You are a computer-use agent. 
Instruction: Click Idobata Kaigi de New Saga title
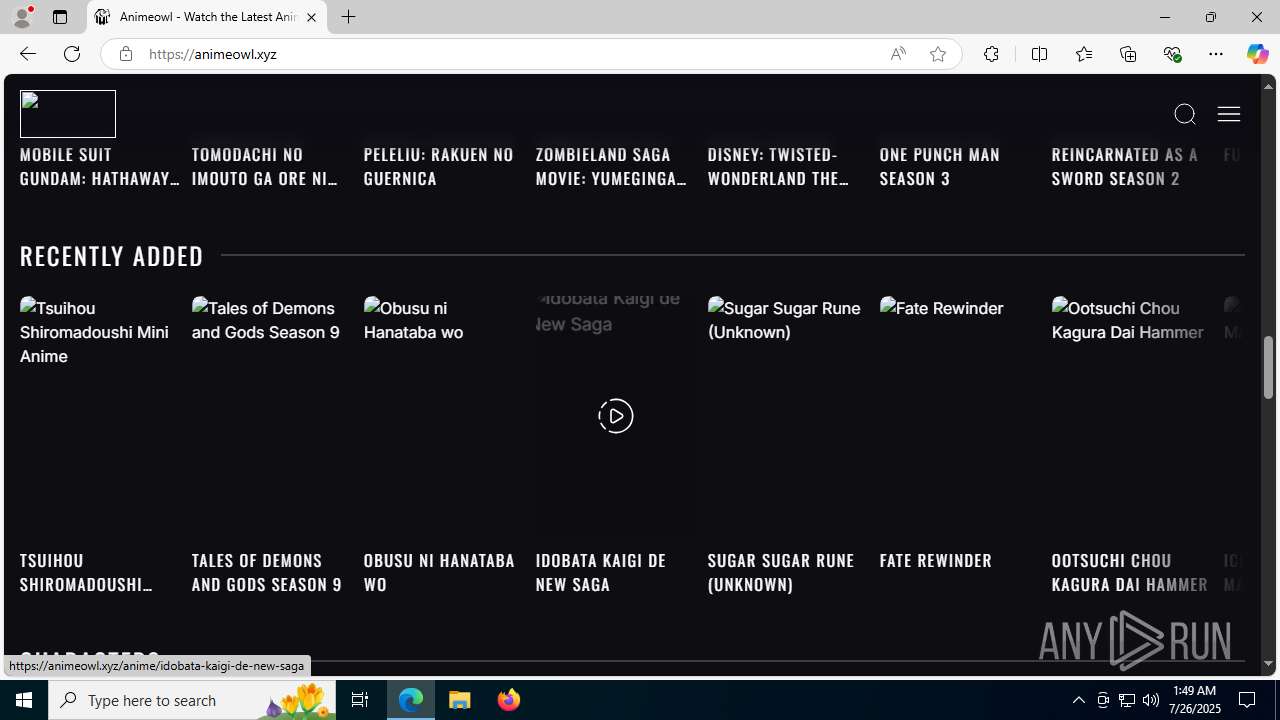(601, 572)
